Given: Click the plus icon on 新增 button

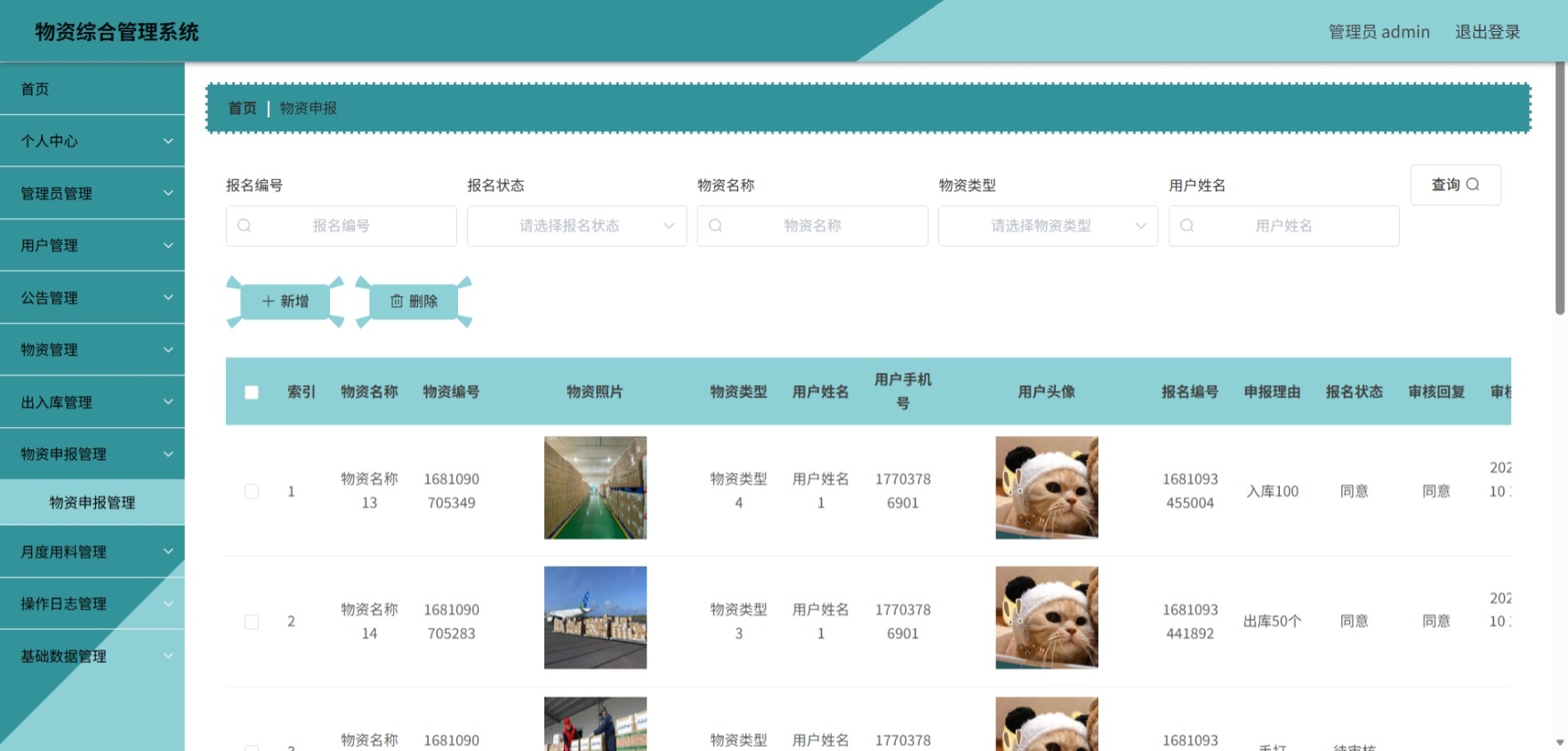Looking at the screenshot, I should [x=268, y=302].
